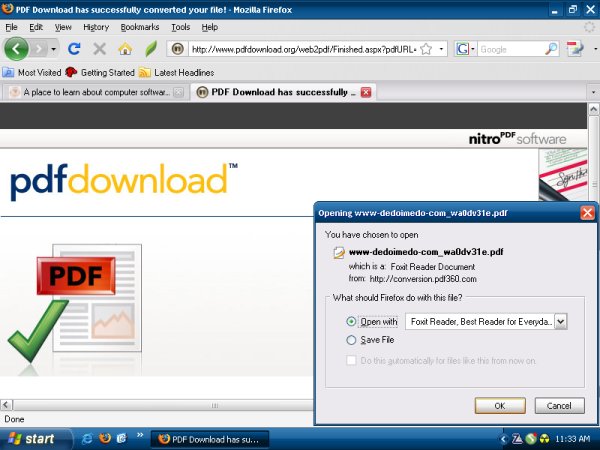This screenshot has height=450, width=600.
Task: Expand Quick Launch overflow chevron
Action: point(140,435)
